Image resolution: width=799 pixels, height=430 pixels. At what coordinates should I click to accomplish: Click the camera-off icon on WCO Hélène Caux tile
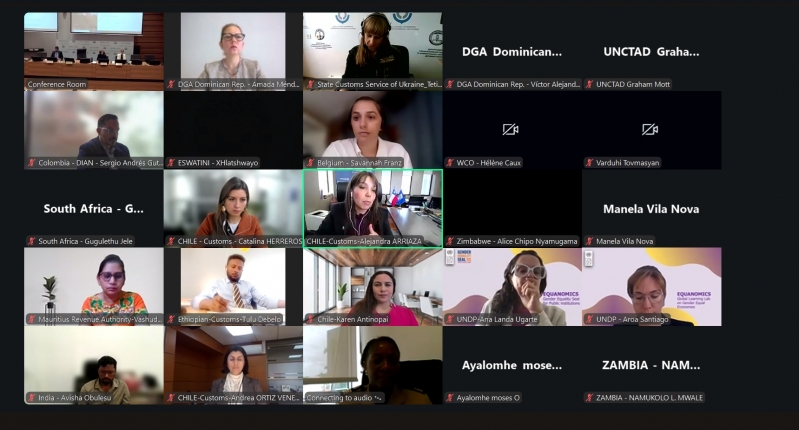[510, 129]
